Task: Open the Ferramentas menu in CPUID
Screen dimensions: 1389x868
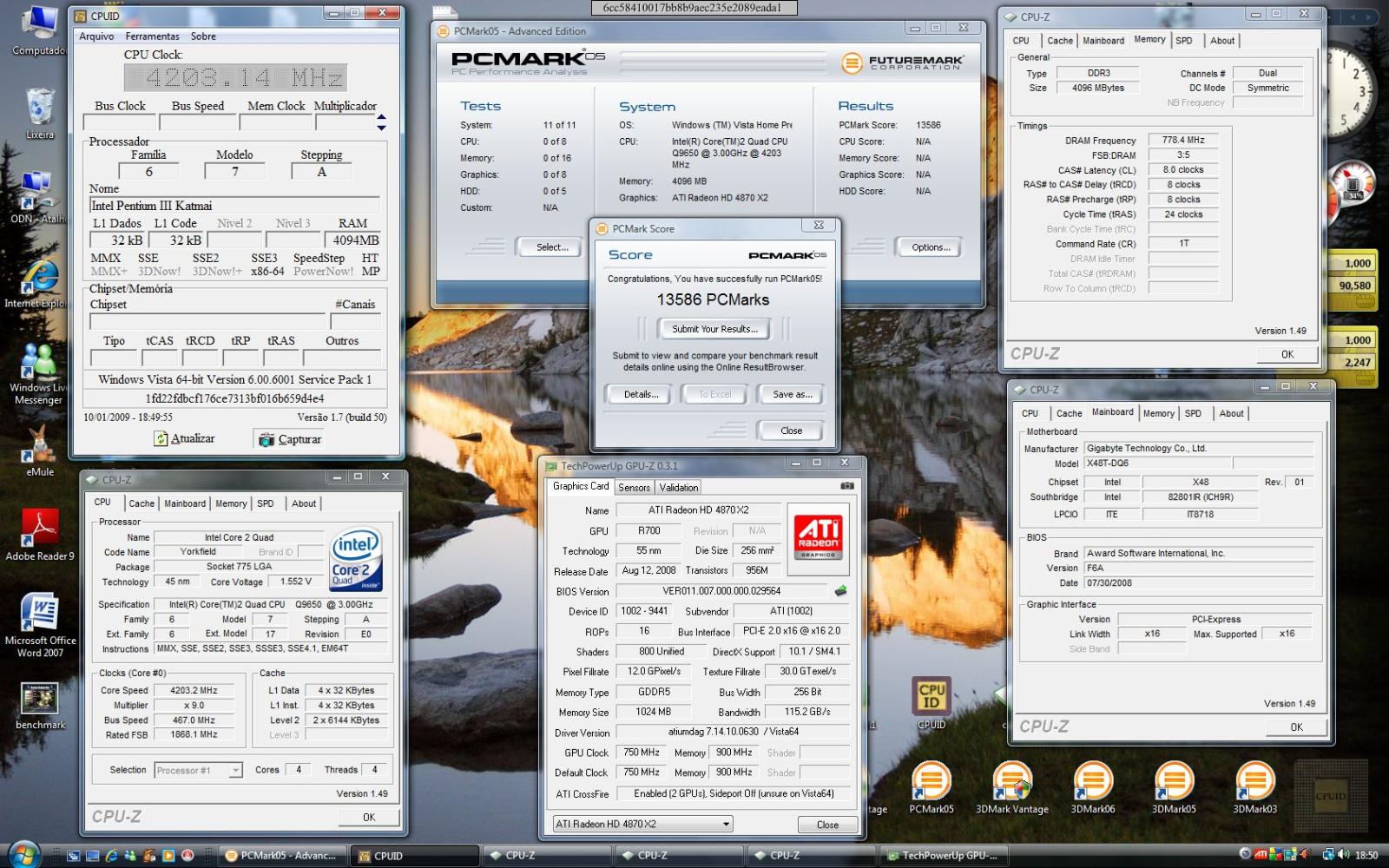Action: click(153, 36)
